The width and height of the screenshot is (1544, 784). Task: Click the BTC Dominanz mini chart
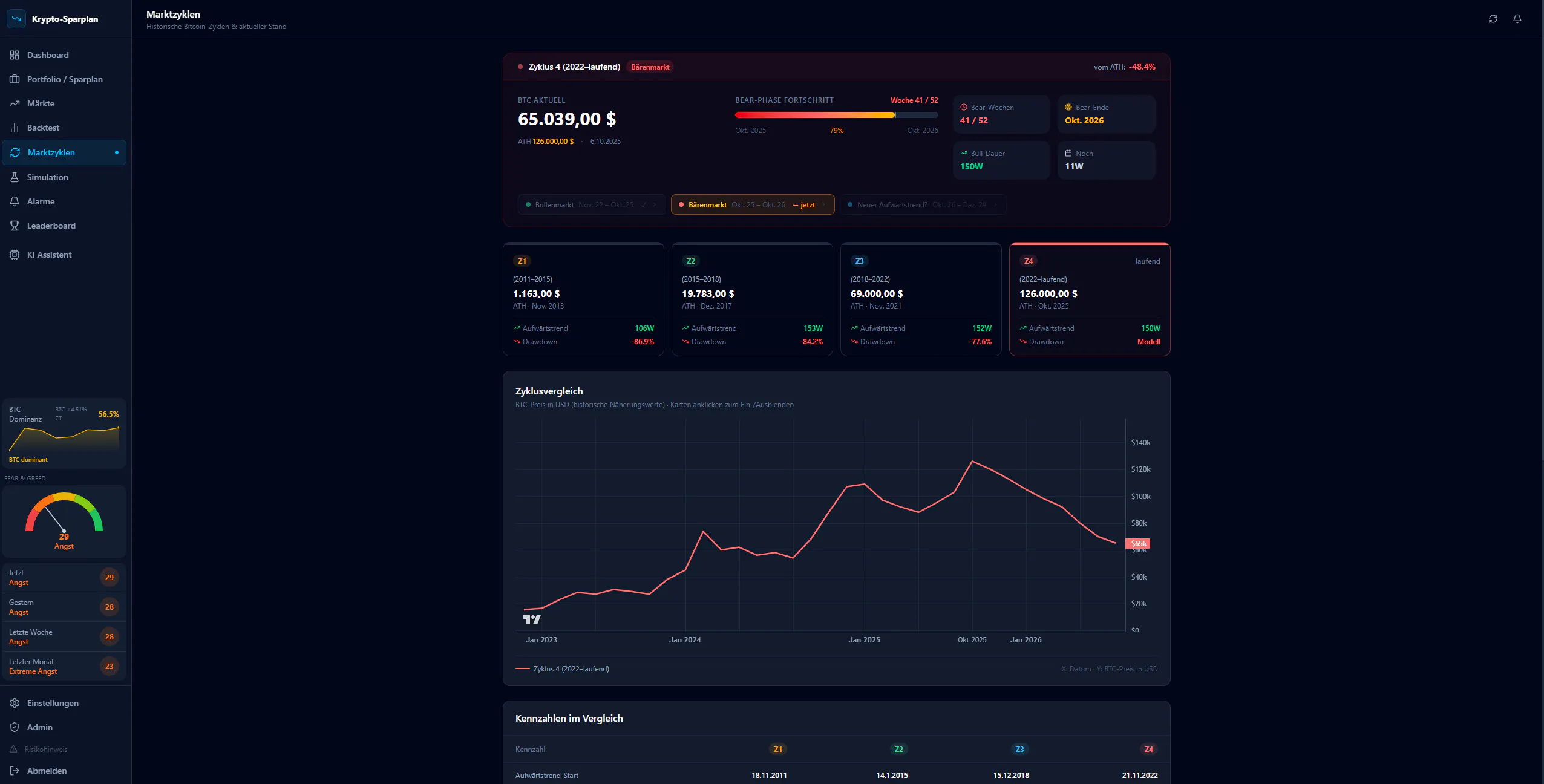pos(64,438)
